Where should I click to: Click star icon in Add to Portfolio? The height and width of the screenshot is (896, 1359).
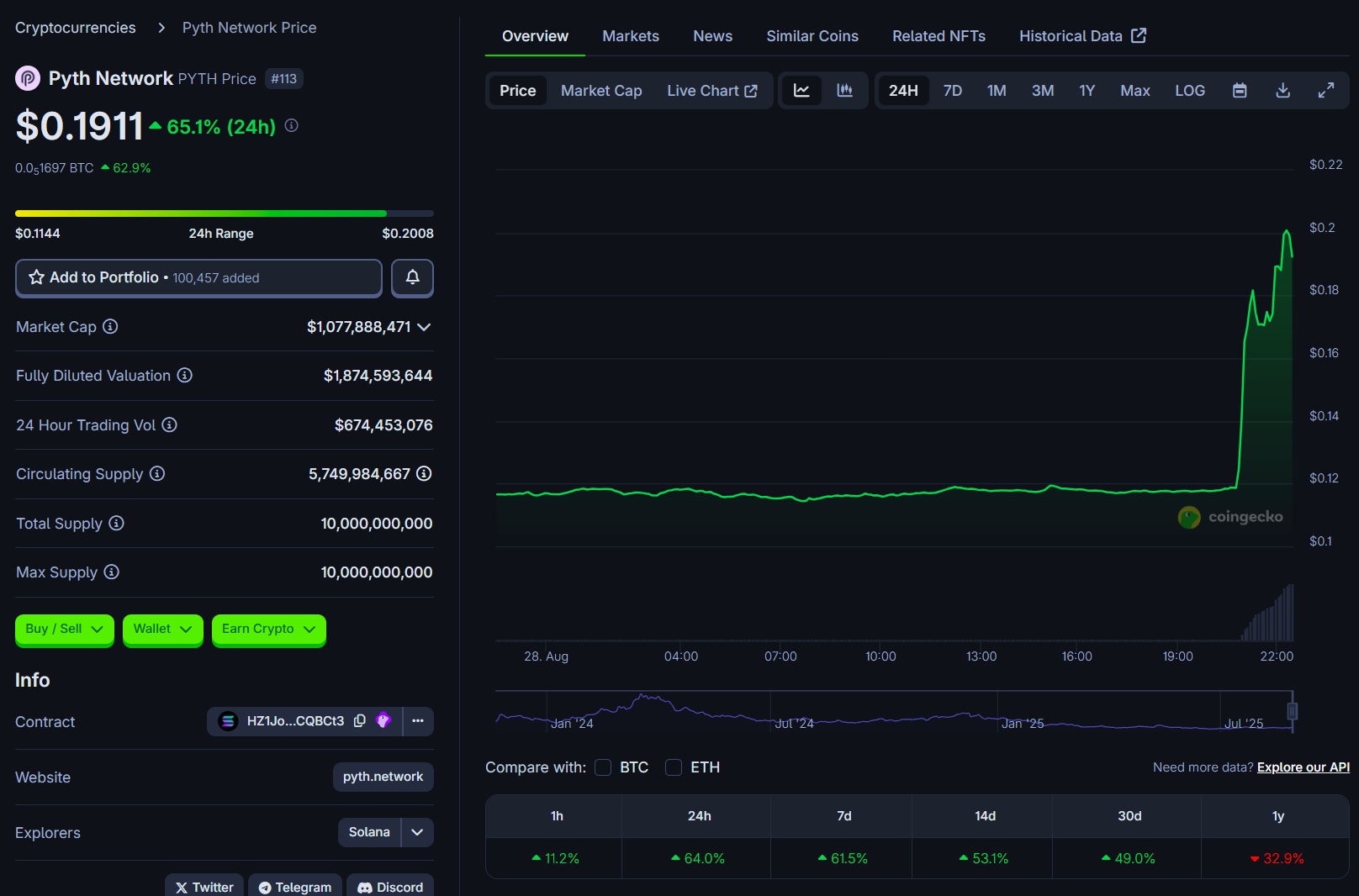pos(36,277)
